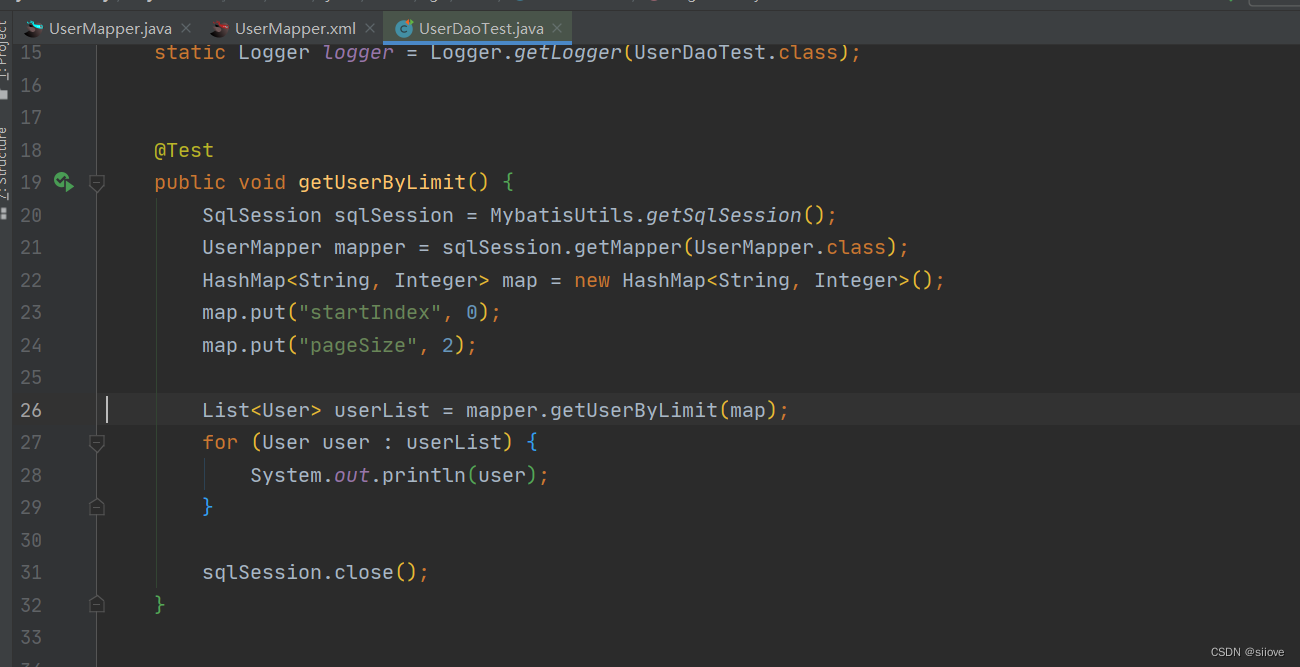Click the fold end marker at line 32
This screenshot has width=1300, height=667.
97,604
